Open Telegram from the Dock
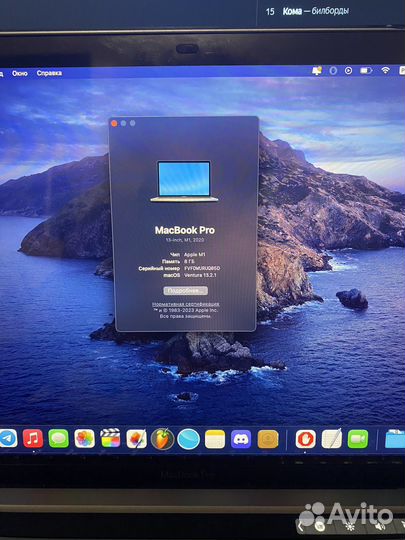Screen dimensions: 405x540 coord(8,438)
